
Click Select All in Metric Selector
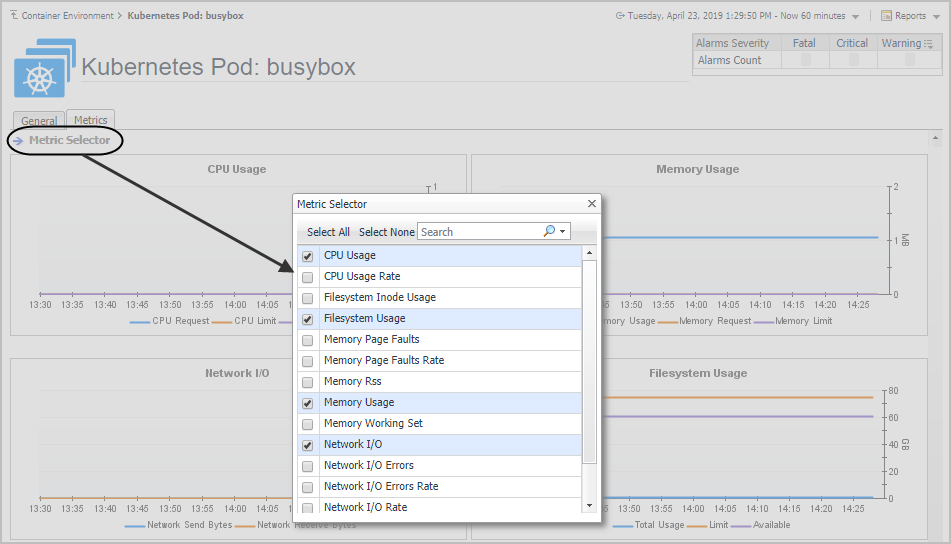point(328,232)
